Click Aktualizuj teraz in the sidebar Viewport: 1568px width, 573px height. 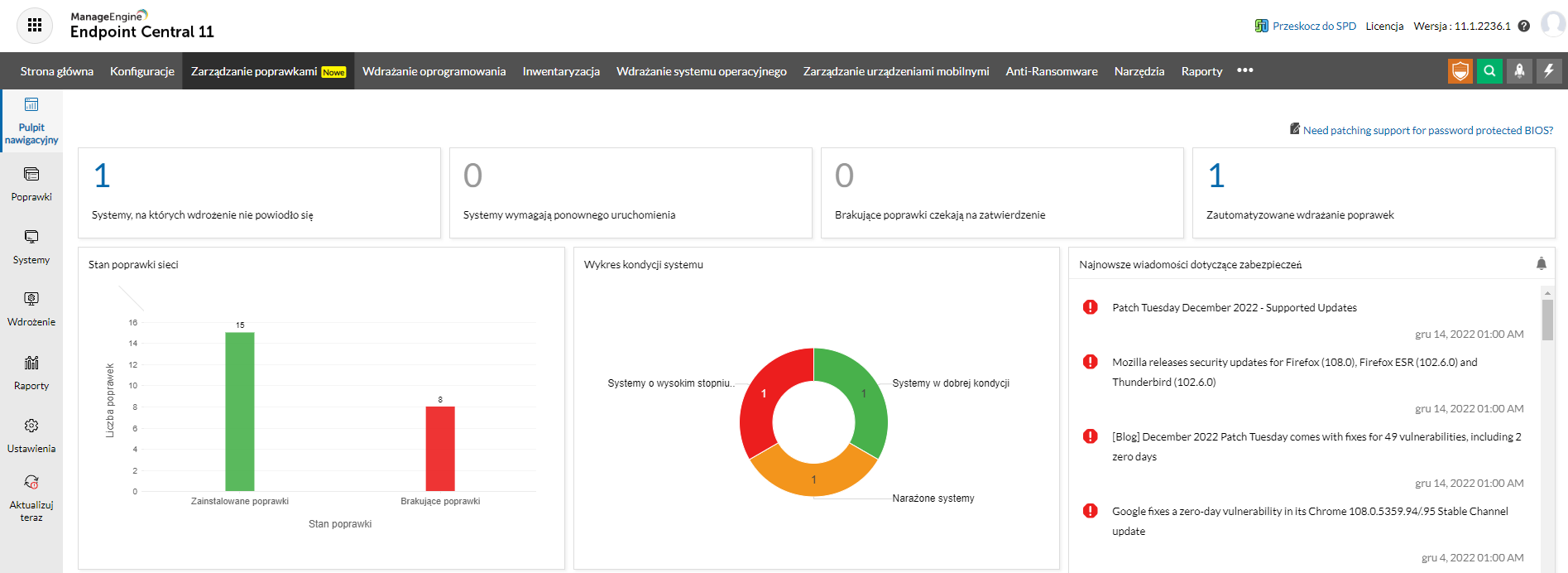(x=31, y=498)
